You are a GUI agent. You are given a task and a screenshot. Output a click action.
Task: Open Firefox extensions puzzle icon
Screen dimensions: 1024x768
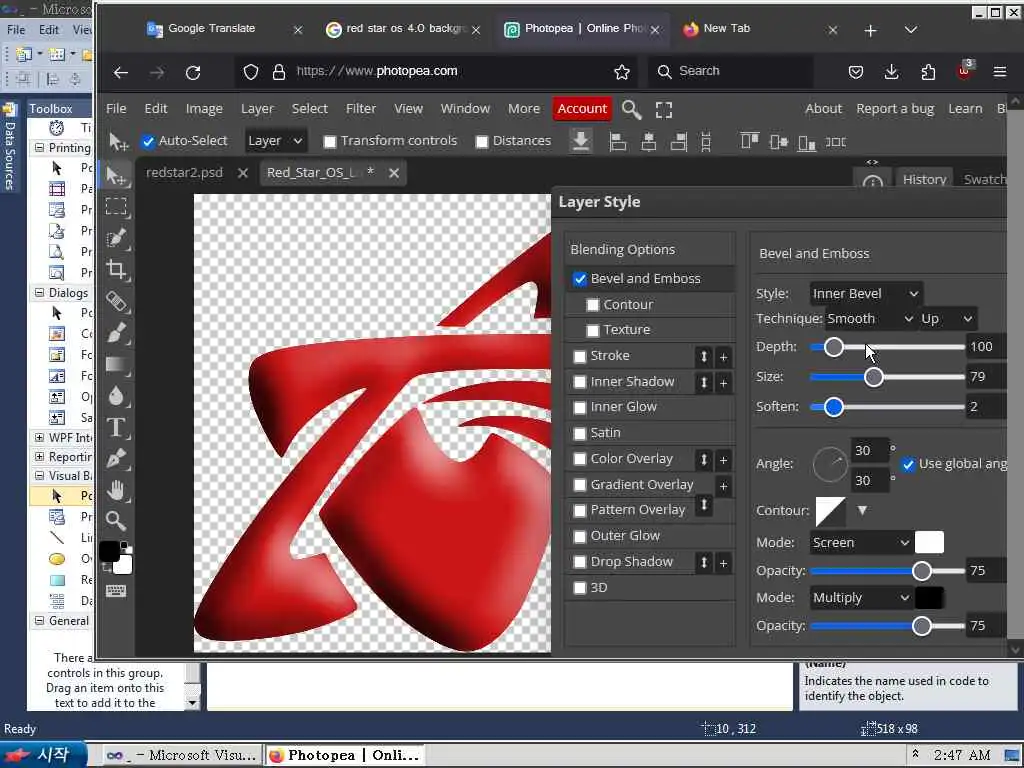click(x=928, y=72)
